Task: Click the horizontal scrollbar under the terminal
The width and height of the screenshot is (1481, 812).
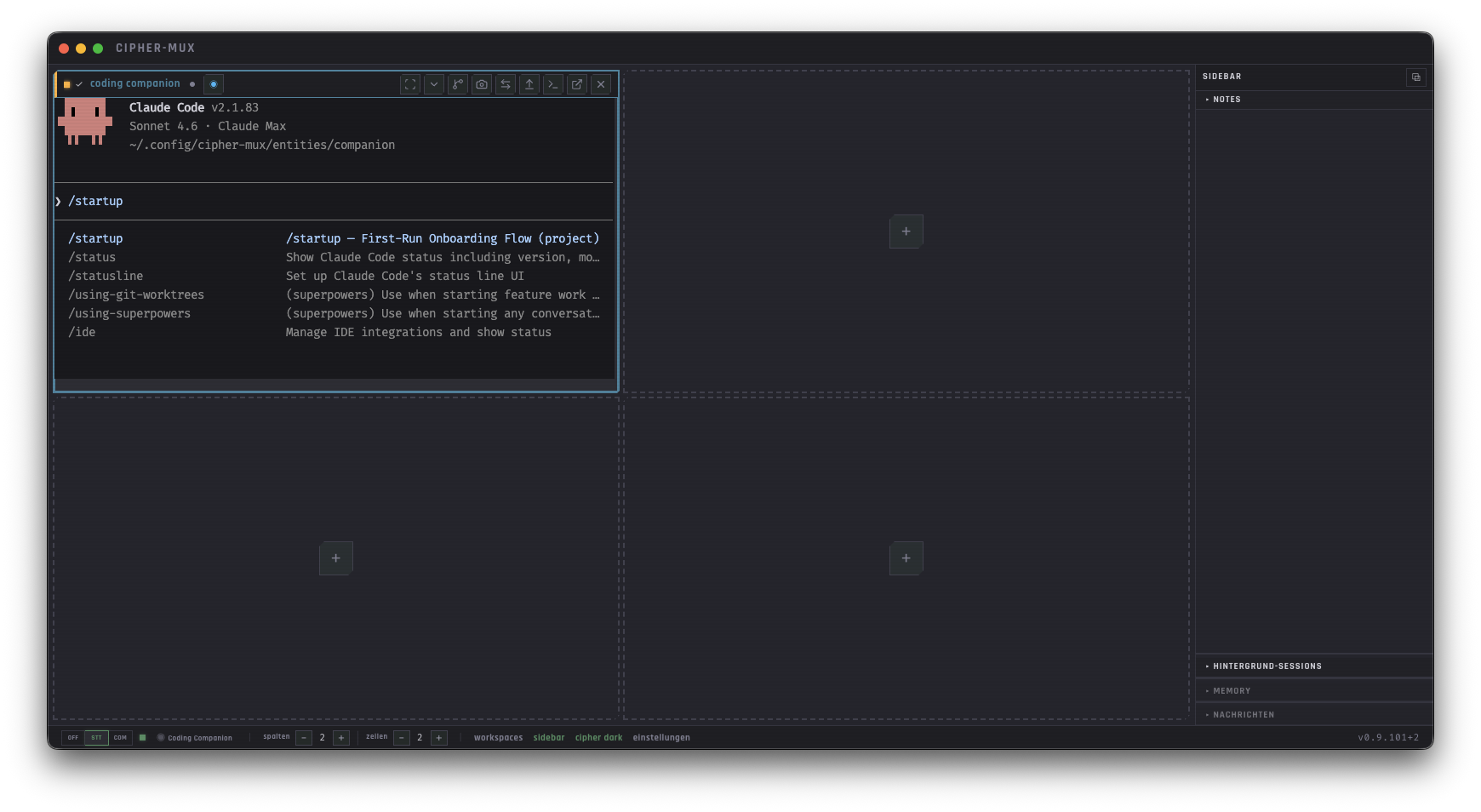Action: (x=335, y=386)
